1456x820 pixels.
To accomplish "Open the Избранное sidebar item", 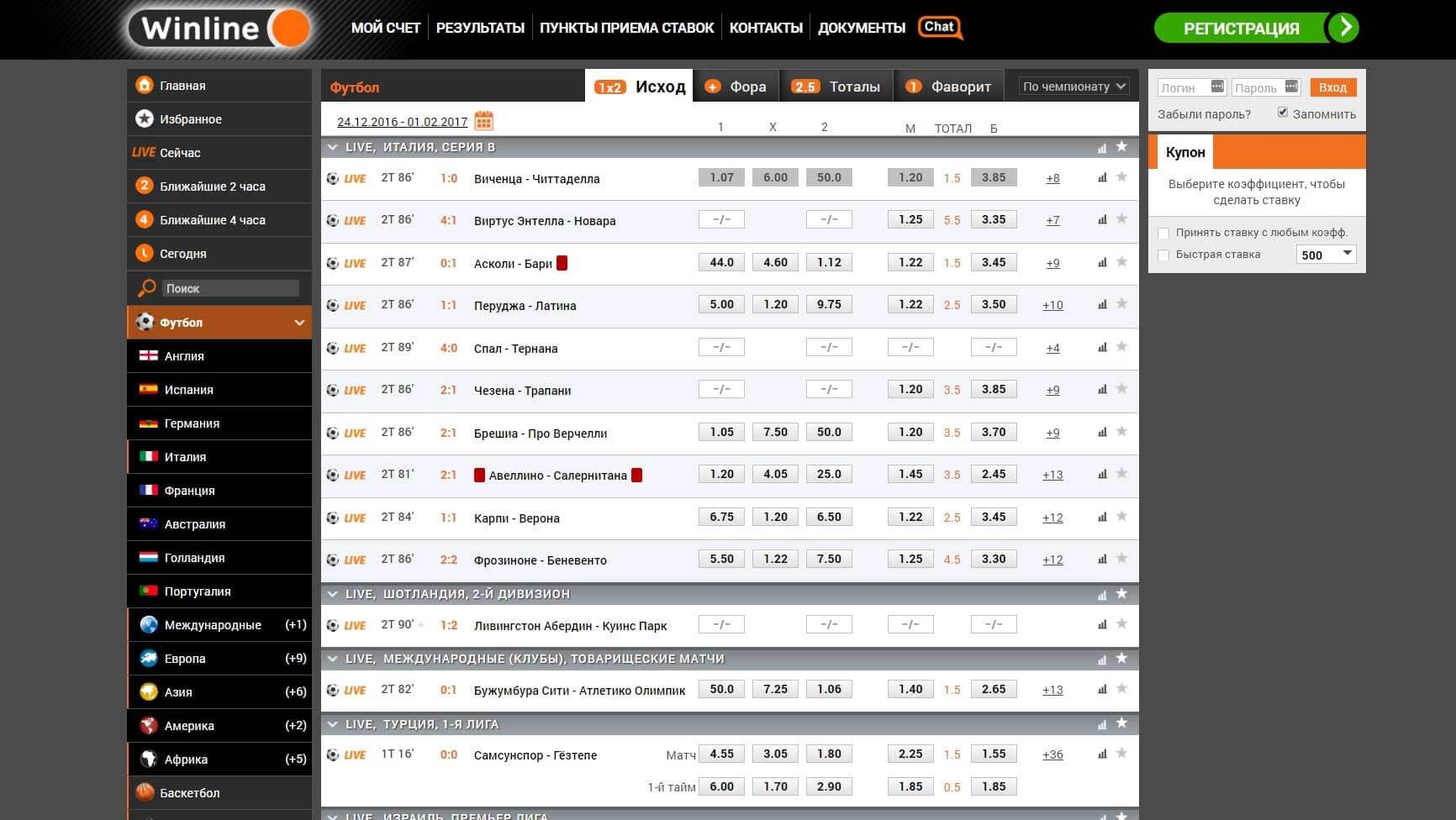I will pos(219,118).
